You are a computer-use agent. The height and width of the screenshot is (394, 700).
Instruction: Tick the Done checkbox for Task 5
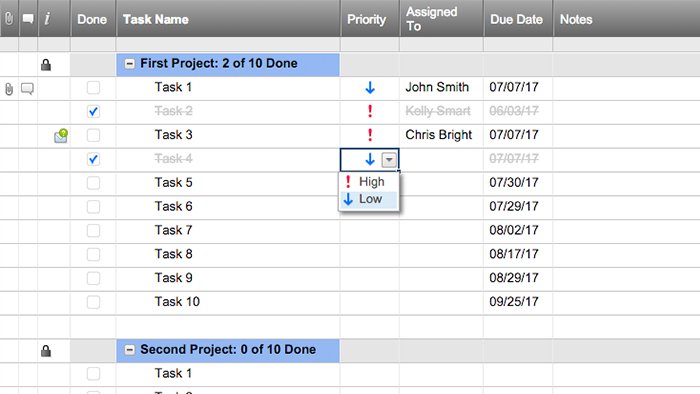coord(93,183)
